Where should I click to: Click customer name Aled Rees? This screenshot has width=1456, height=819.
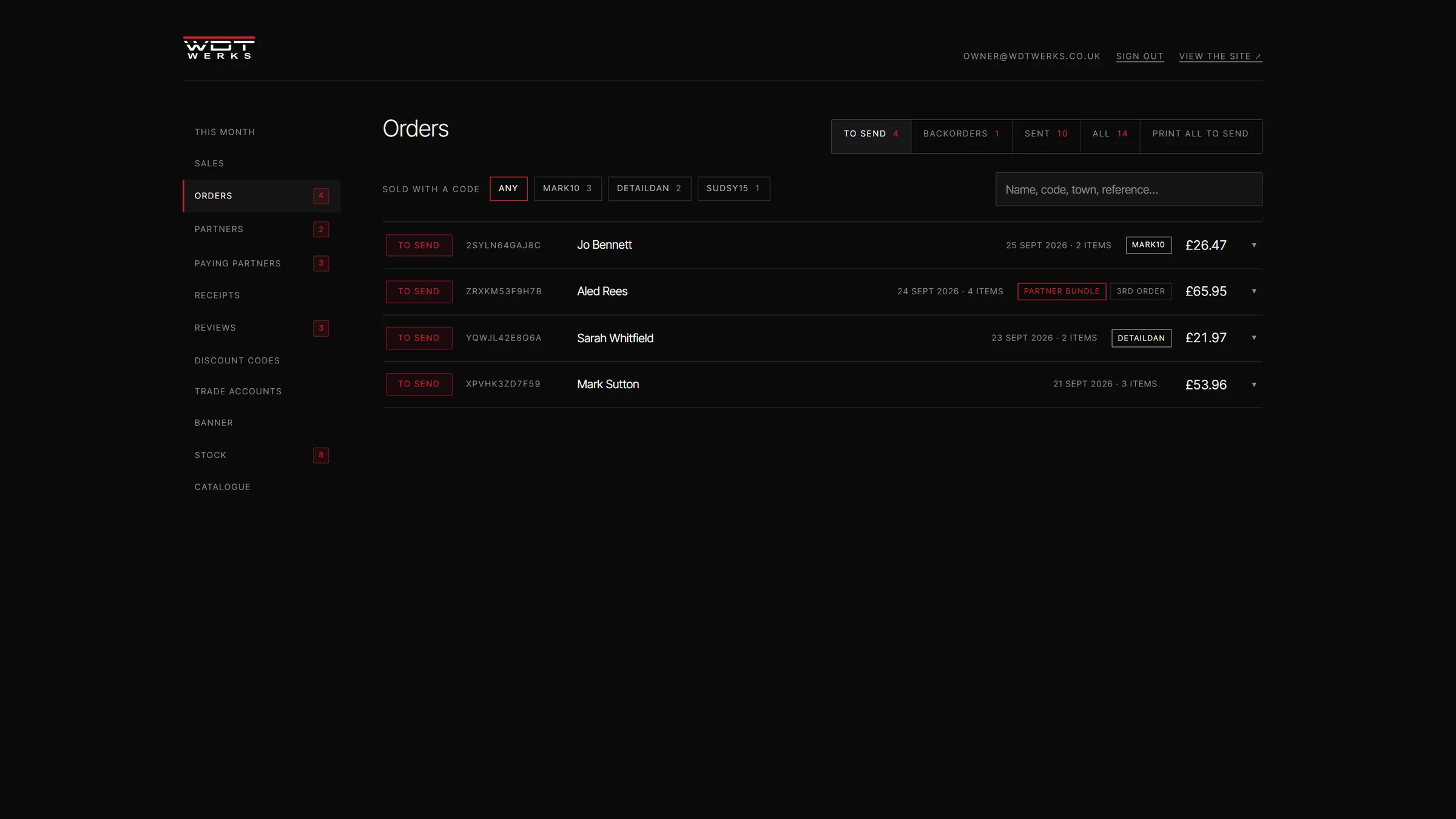[x=602, y=291]
